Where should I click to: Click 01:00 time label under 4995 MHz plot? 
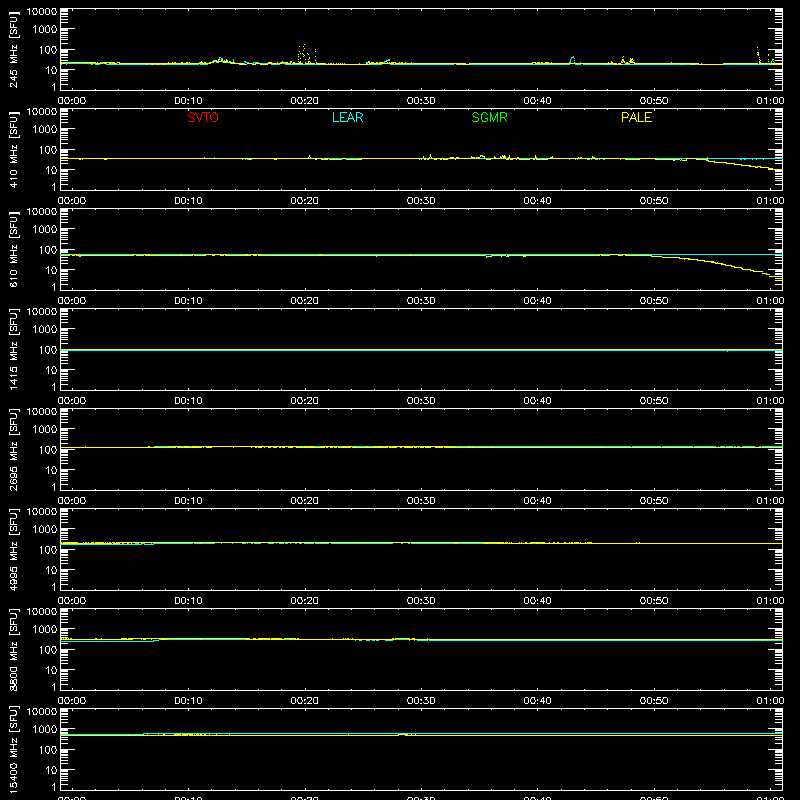[770, 601]
